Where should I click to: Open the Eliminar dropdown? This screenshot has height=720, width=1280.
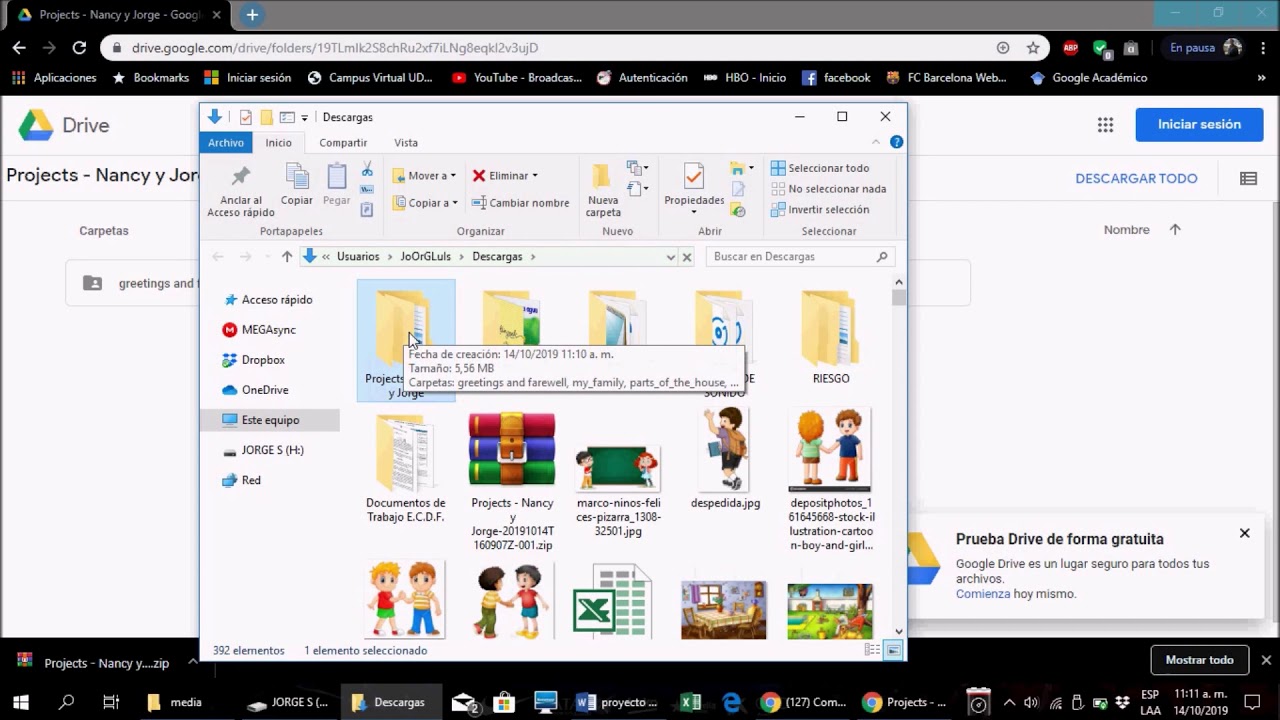coord(505,176)
